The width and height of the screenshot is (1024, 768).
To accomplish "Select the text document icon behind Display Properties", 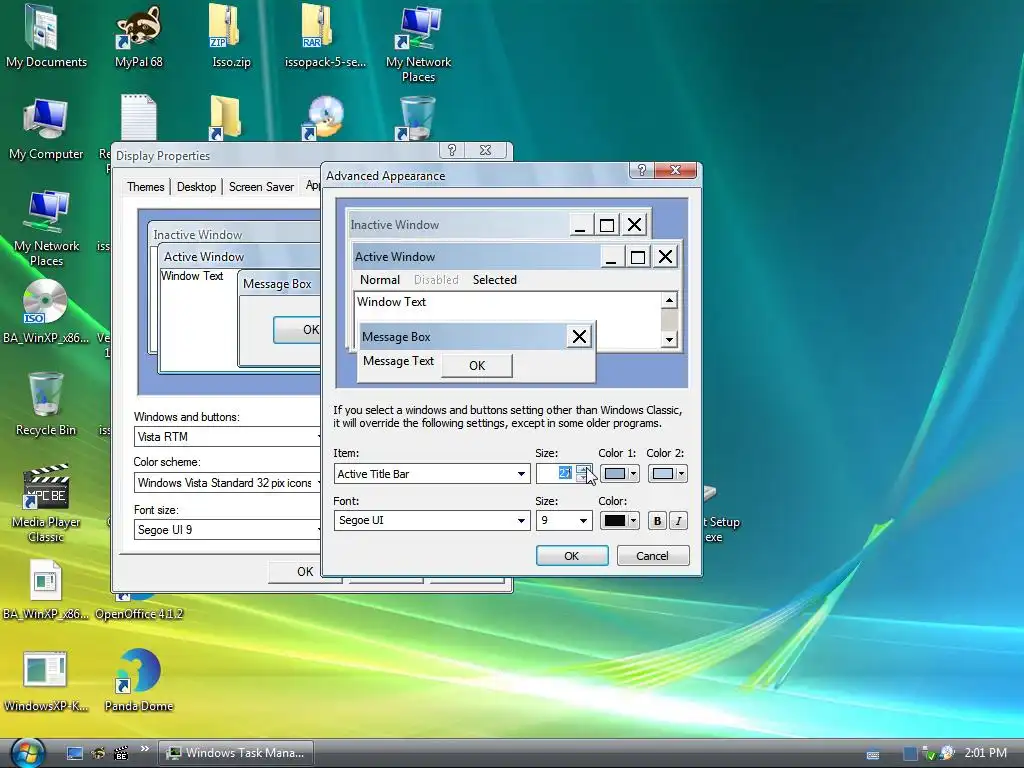I will (x=138, y=118).
